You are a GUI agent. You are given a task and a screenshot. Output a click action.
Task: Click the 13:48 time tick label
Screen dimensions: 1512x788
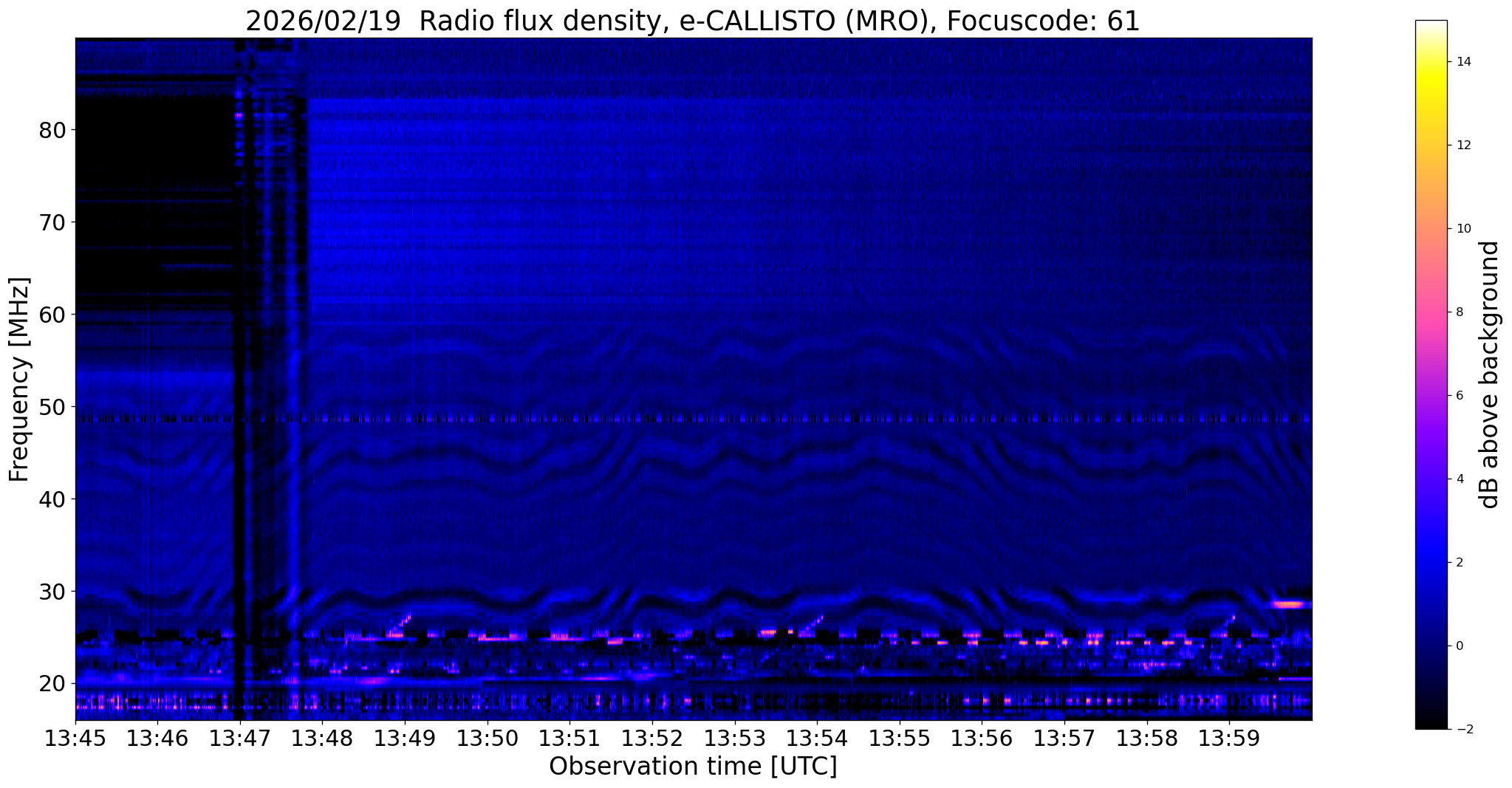point(323,739)
